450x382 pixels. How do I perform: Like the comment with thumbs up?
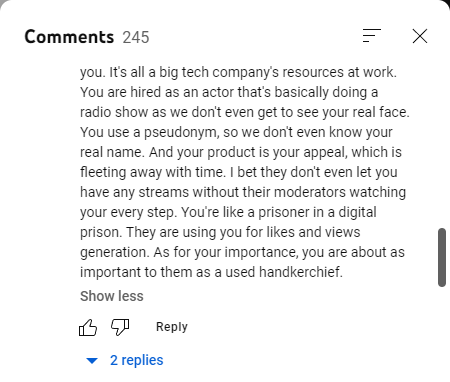88,327
